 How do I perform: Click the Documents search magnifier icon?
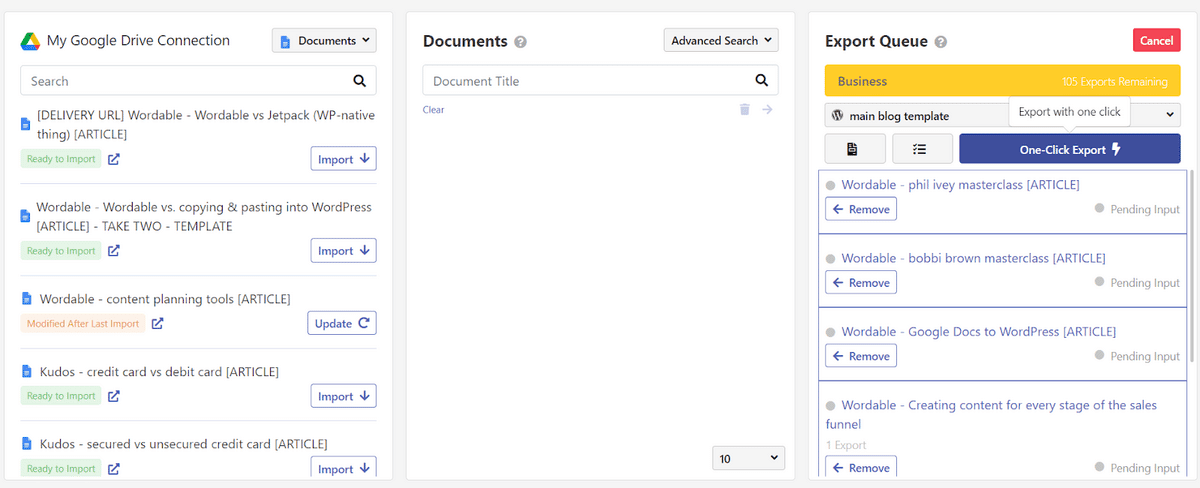[761, 81]
